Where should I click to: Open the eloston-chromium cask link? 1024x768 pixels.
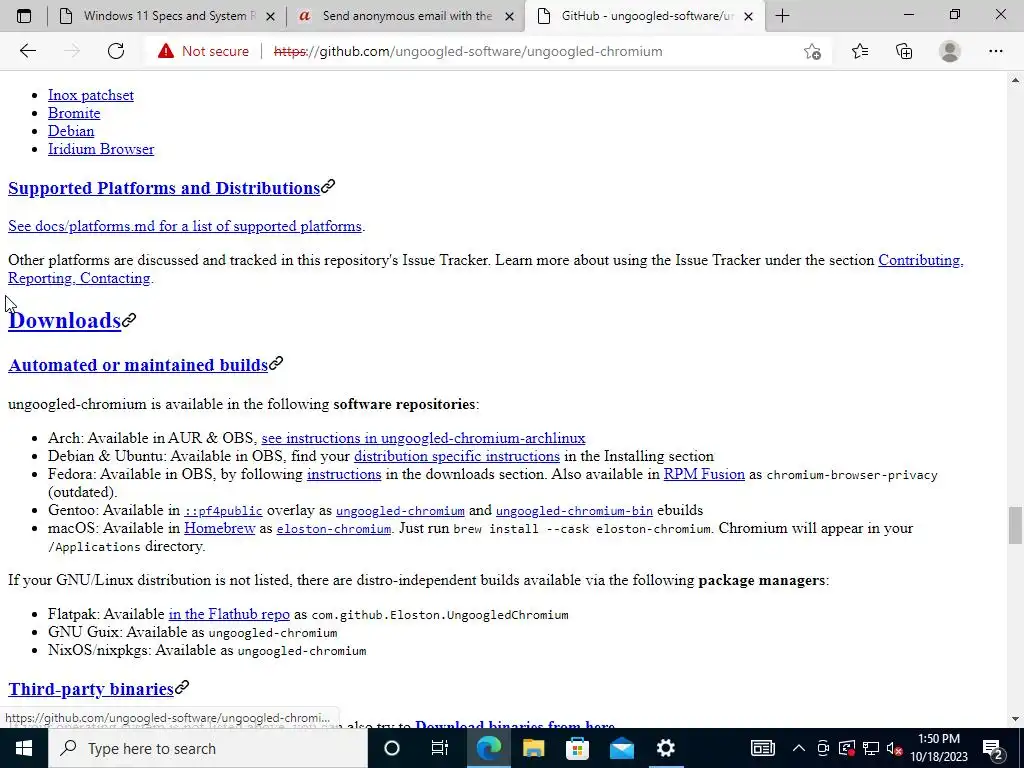[334, 528]
